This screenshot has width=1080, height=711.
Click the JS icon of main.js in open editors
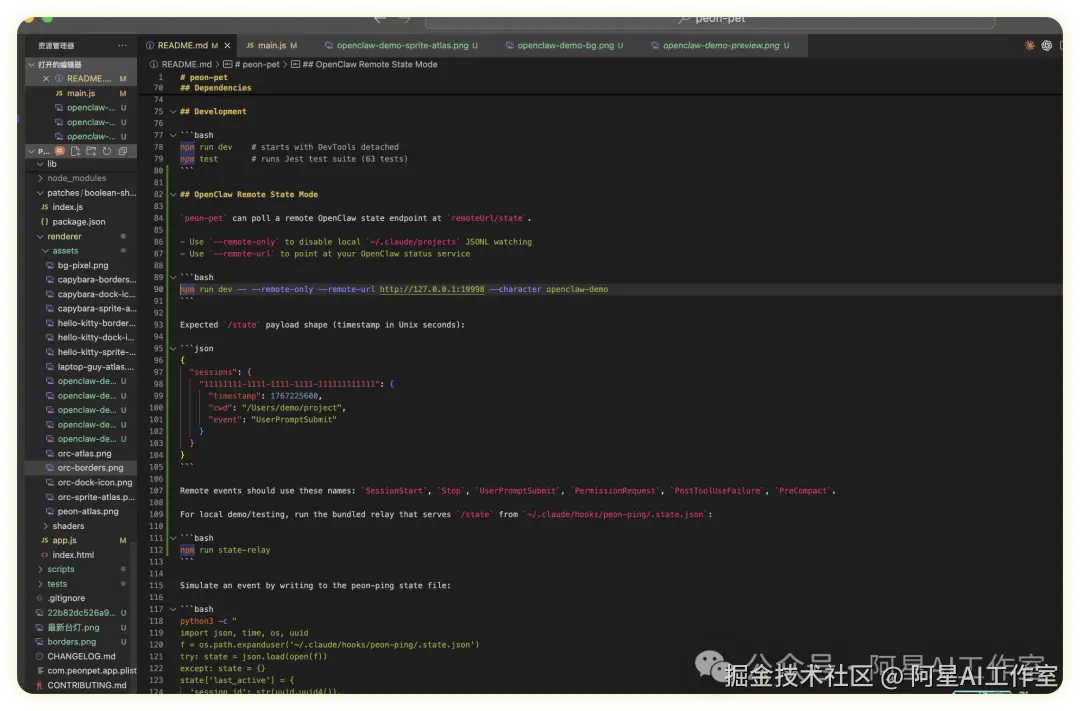click(x=59, y=93)
